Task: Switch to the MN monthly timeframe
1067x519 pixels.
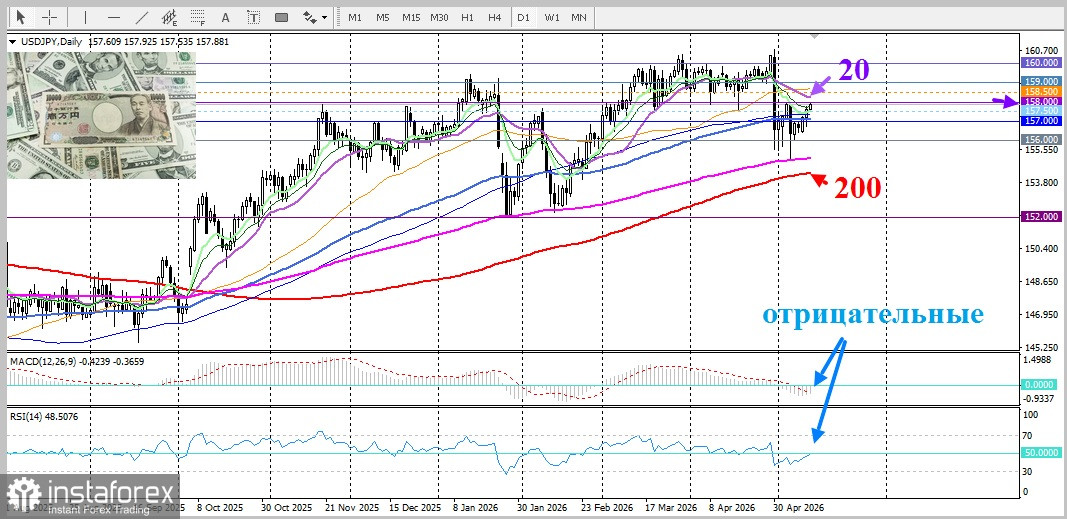Action: coord(578,17)
